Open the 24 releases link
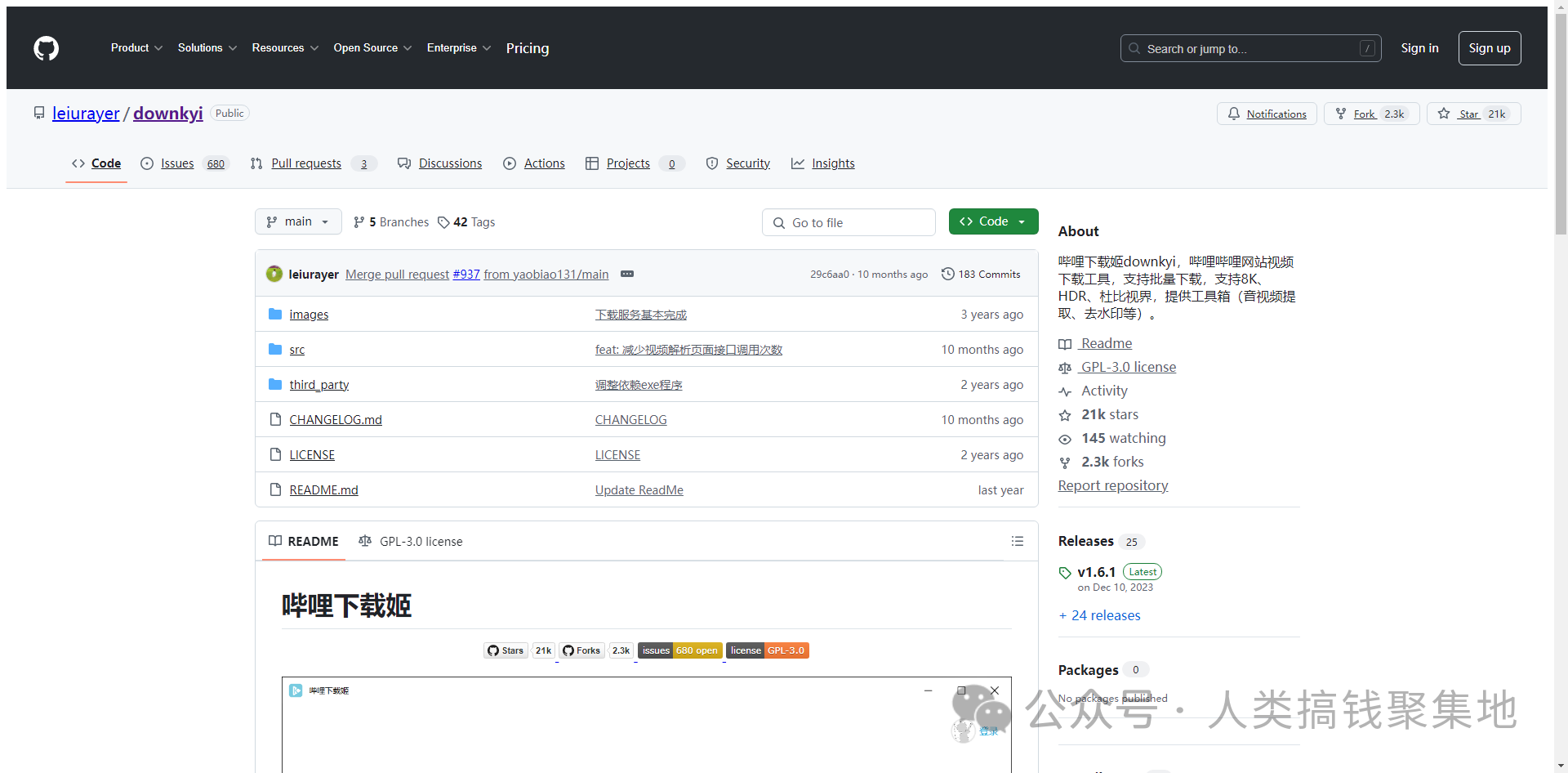This screenshot has width=1568, height=773. 1105,615
